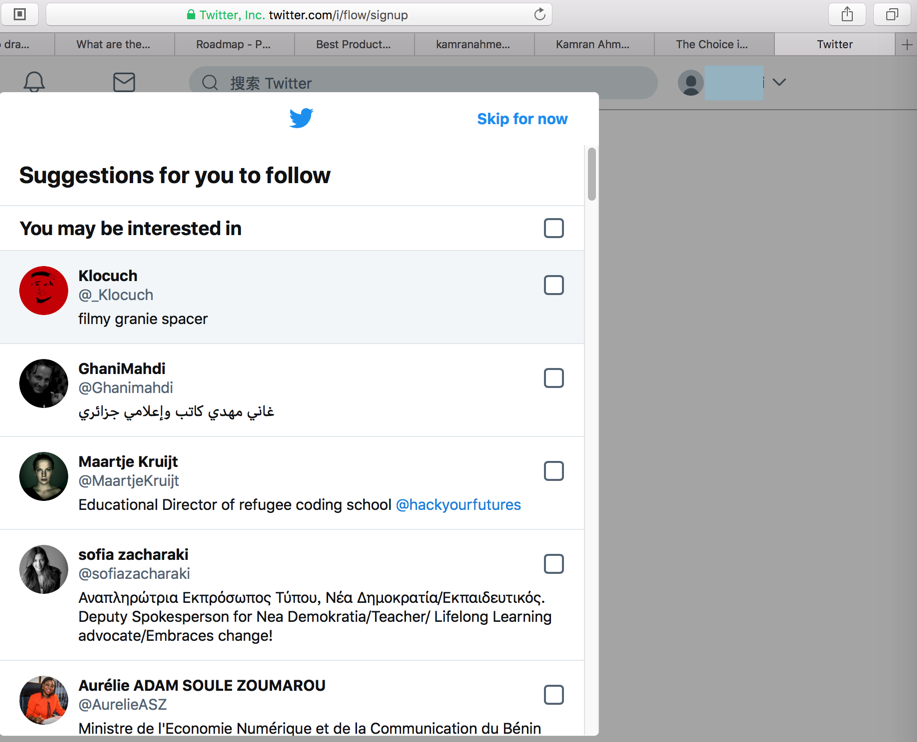Image resolution: width=917 pixels, height=742 pixels.
Task: Switch to the 'dra...' tab
Action: point(26,44)
